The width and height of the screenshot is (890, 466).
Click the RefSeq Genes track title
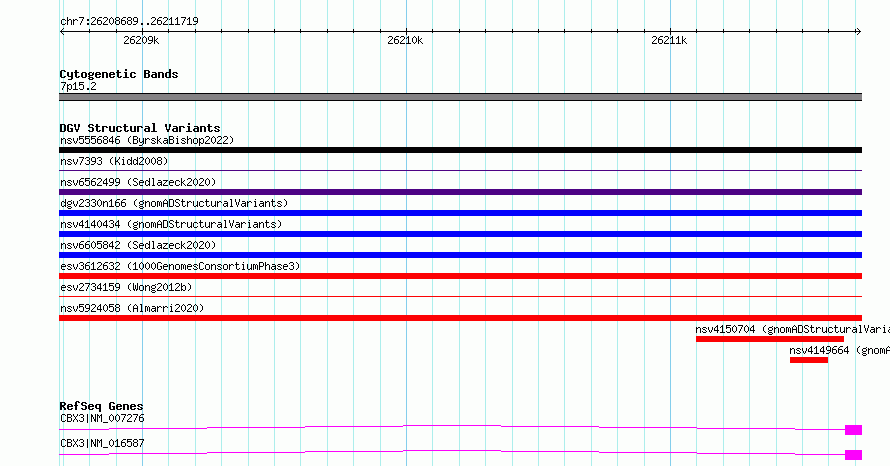(x=101, y=406)
